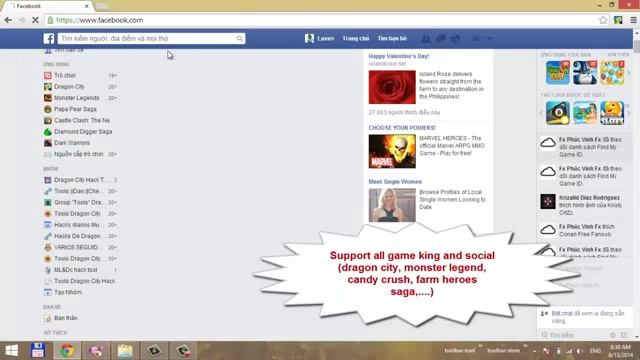
Task: Open the yellow duck Slots game icon
Action: pyautogui.click(x=612, y=113)
